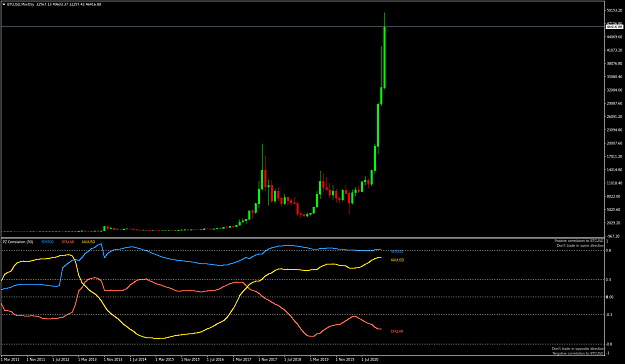This screenshot has width=625, height=364.
Task: Click the 8022.00 value on price axis
Action: tap(614, 196)
